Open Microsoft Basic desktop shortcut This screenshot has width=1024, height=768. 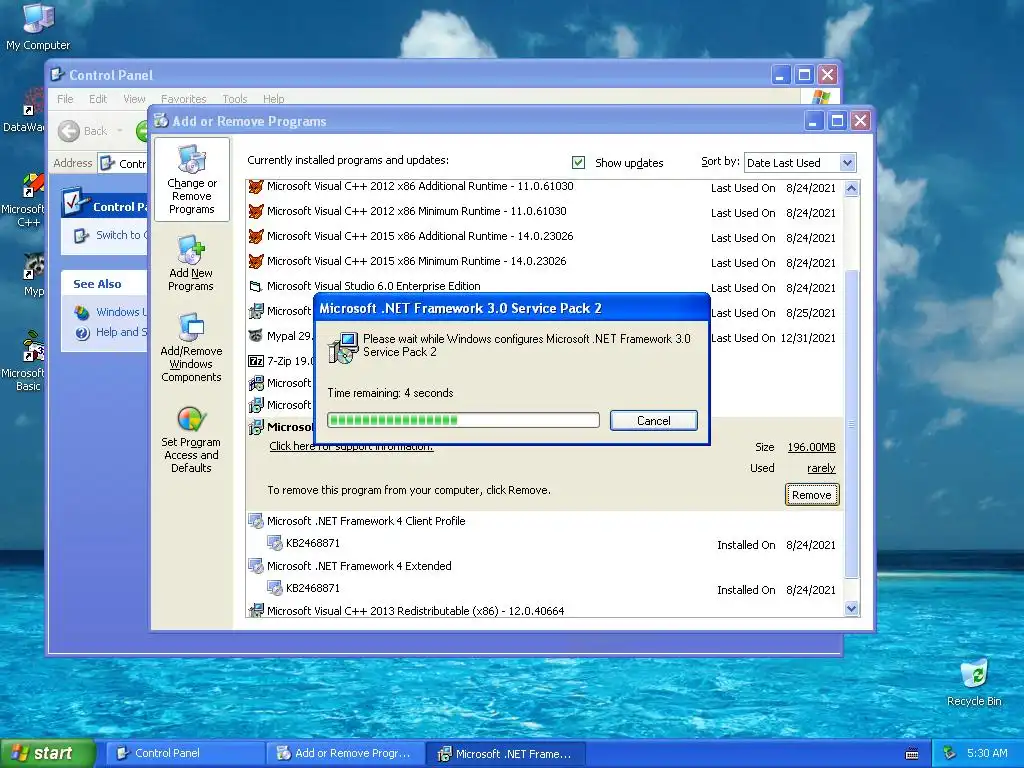27,361
